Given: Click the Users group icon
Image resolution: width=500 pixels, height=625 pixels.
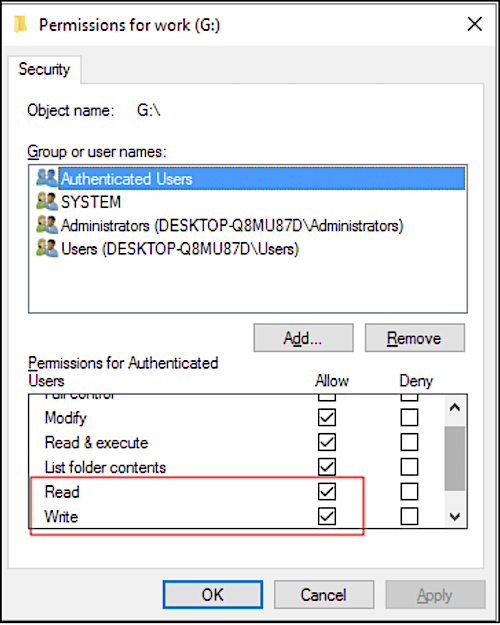Looking at the screenshot, I should pos(47,248).
